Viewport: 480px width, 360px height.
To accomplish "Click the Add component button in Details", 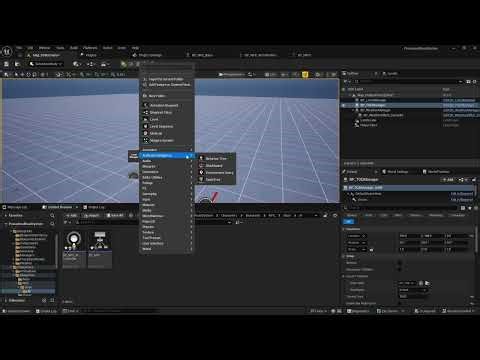I will pos(448,180).
